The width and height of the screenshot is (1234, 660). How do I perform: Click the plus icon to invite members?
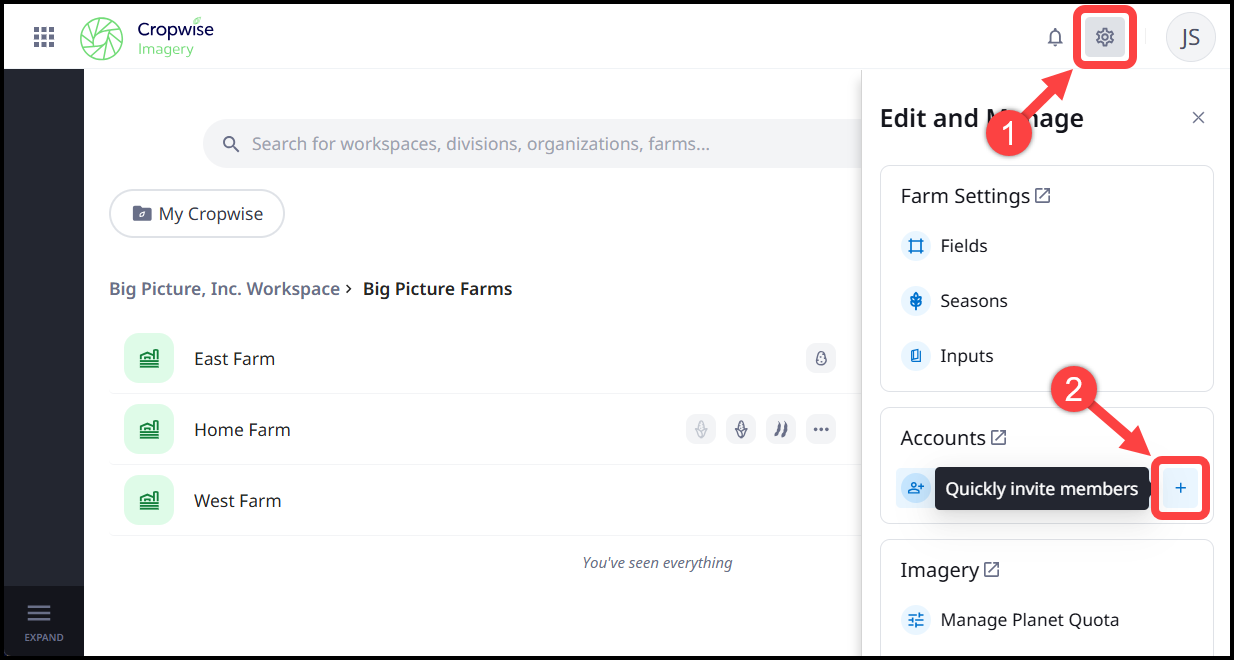pyautogui.click(x=1180, y=488)
